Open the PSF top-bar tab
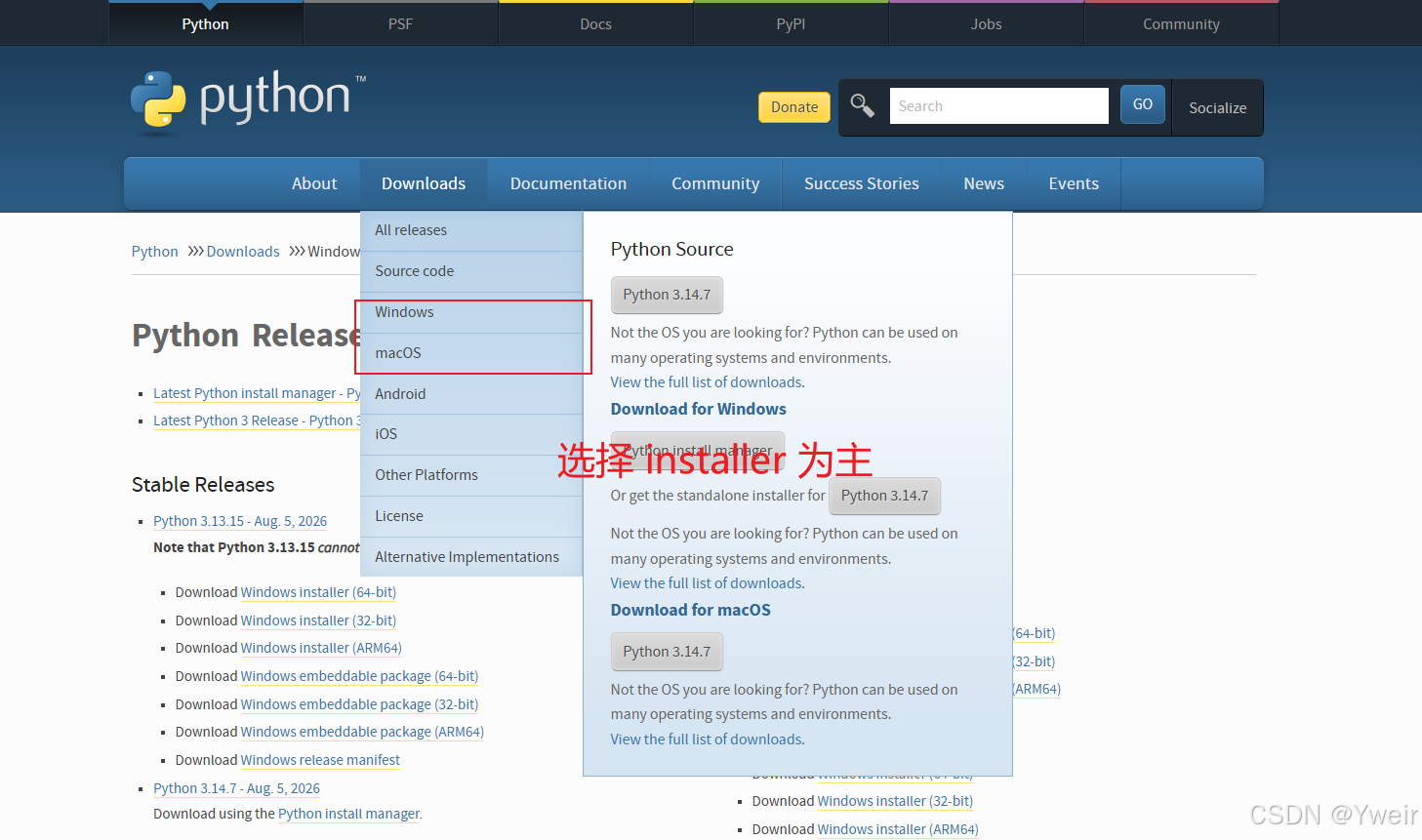Viewport: 1422px width, 840px height. (400, 23)
